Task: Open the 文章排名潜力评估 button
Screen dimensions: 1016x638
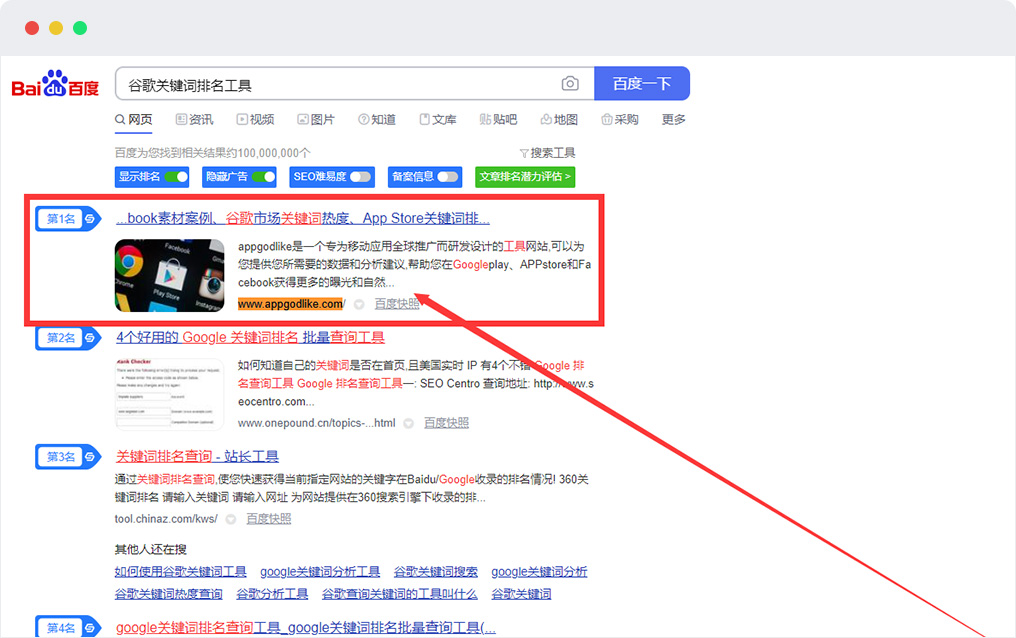Action: coord(525,176)
